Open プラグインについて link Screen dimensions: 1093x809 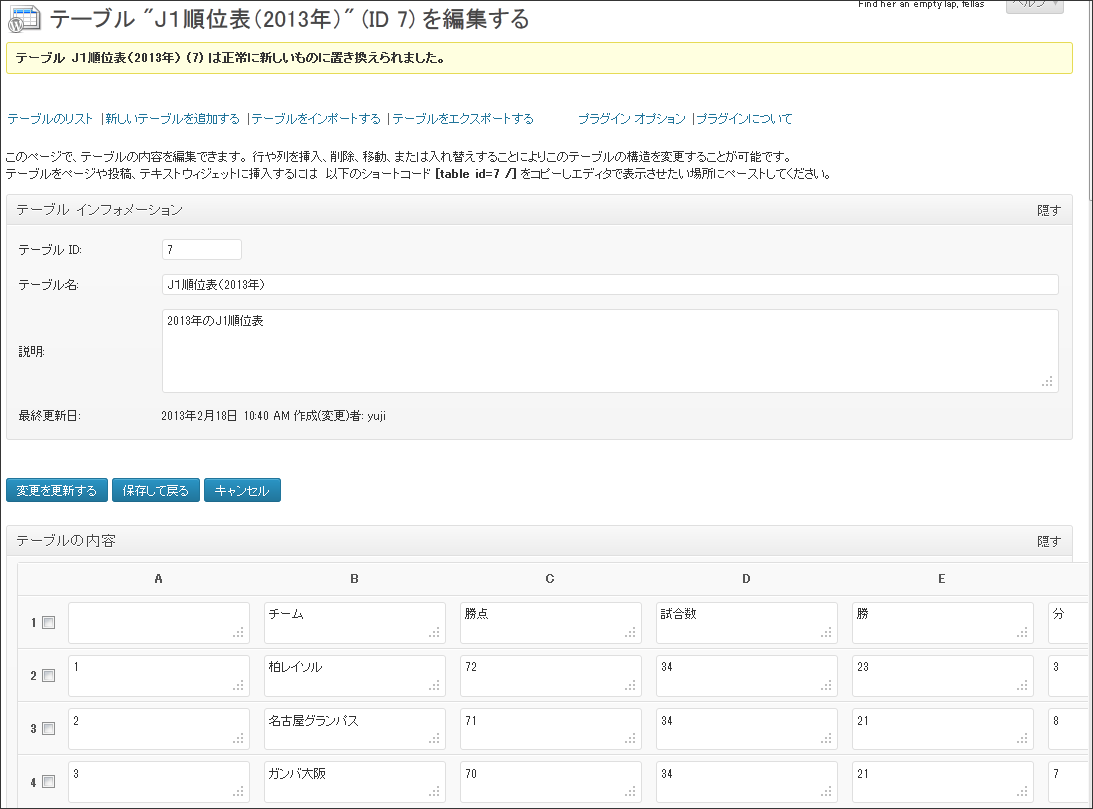pos(744,119)
